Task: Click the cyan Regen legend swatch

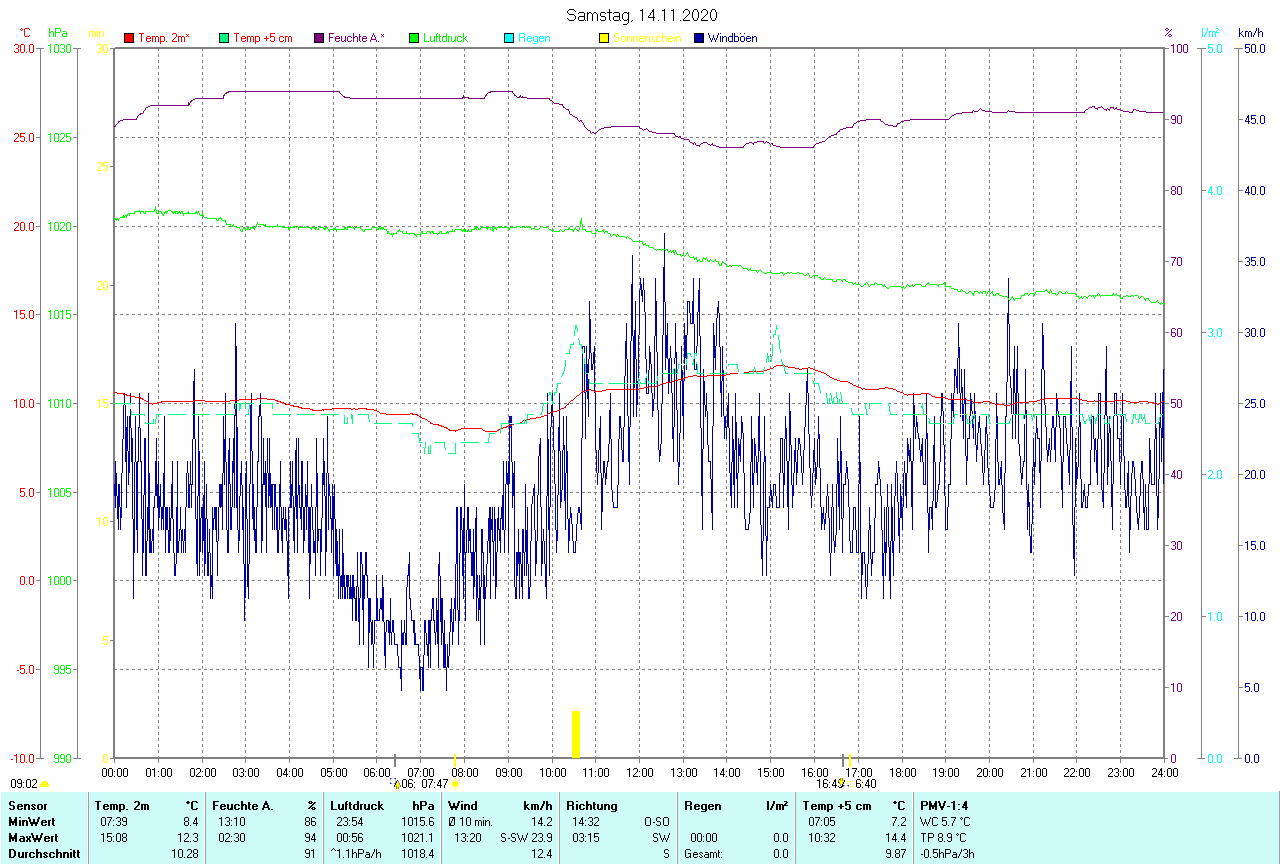Action: 509,38
